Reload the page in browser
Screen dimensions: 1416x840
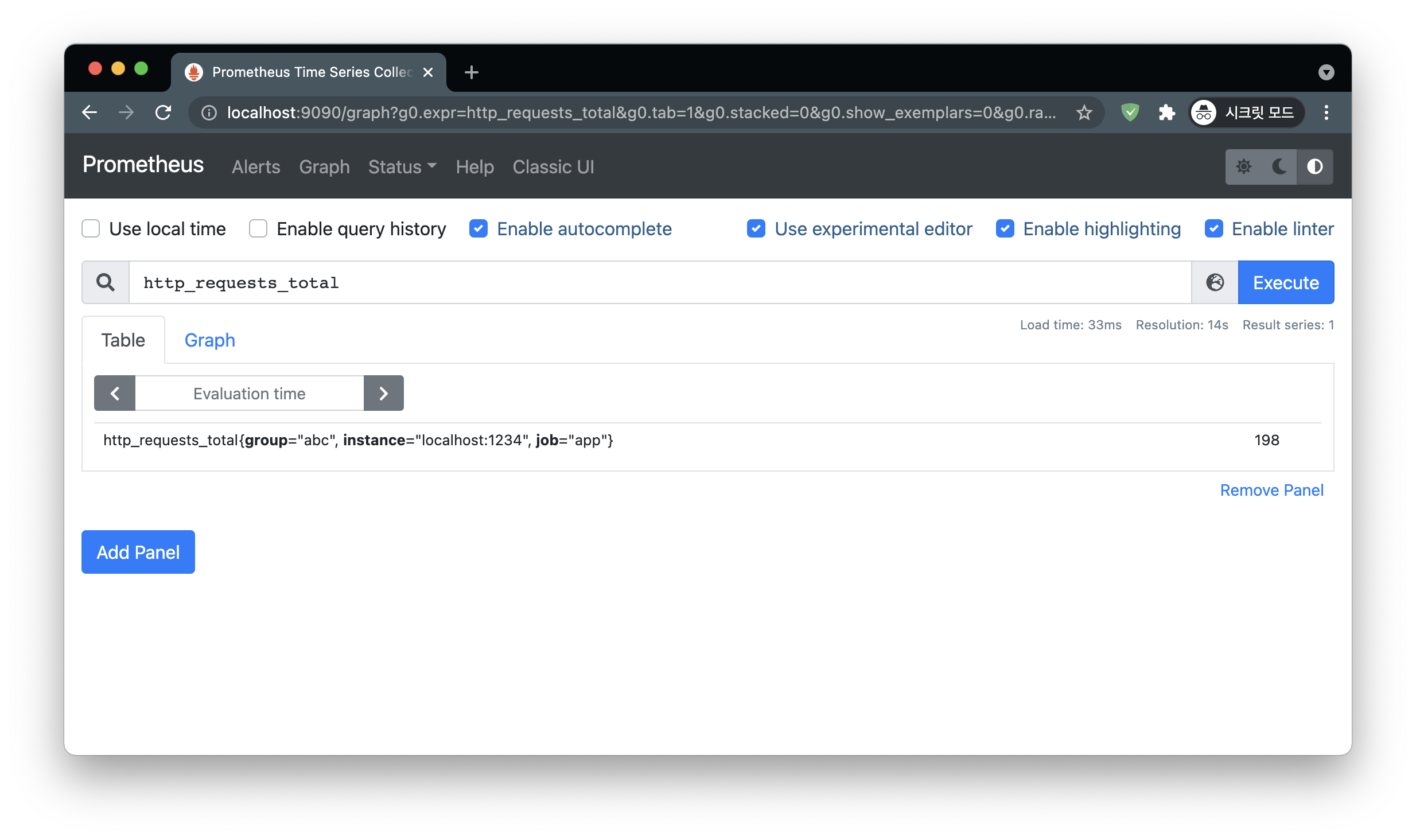[164, 112]
